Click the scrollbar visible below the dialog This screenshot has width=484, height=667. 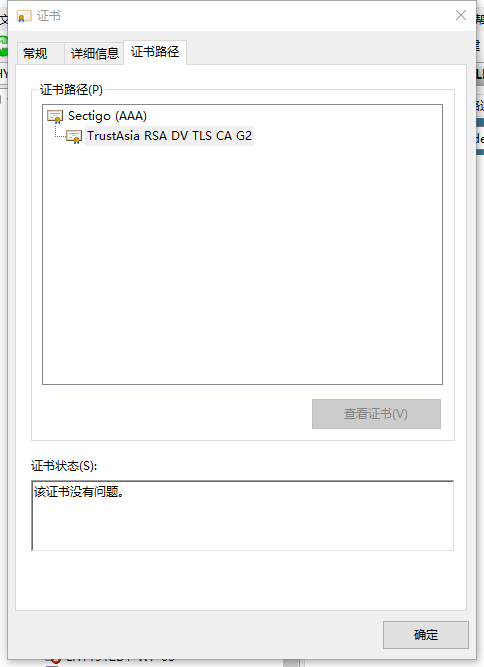(x=290, y=663)
